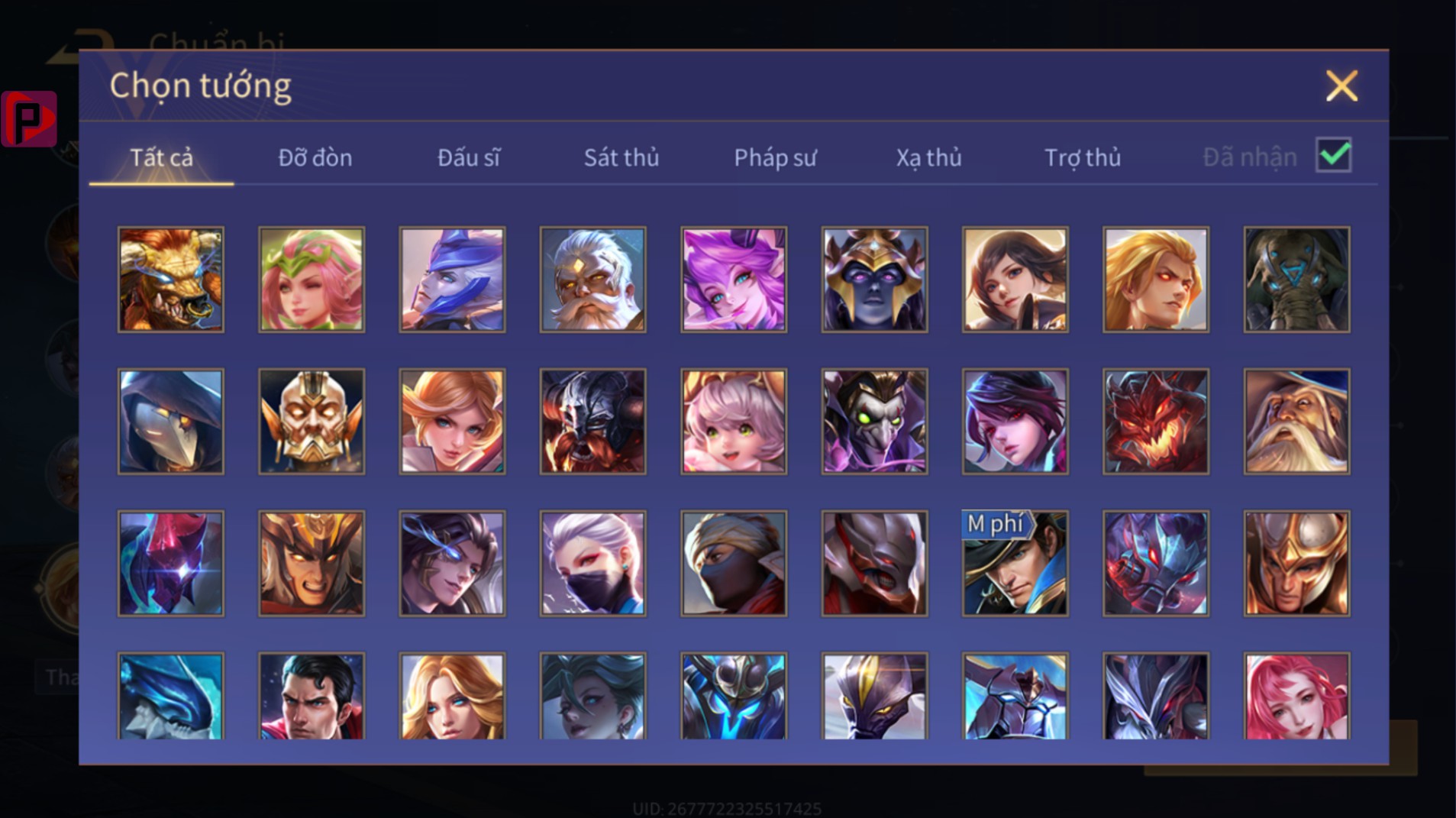The height and width of the screenshot is (818, 1456).
Task: Close the 'Chọn tướng' dialog
Action: pyautogui.click(x=1341, y=86)
